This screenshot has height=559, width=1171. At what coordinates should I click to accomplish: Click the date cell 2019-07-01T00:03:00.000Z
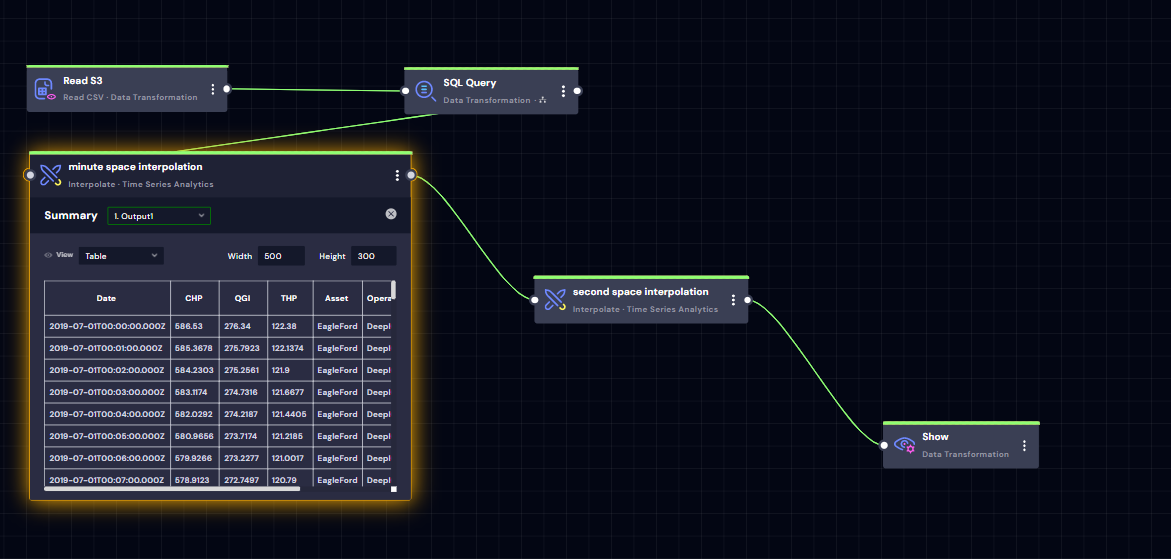point(108,392)
